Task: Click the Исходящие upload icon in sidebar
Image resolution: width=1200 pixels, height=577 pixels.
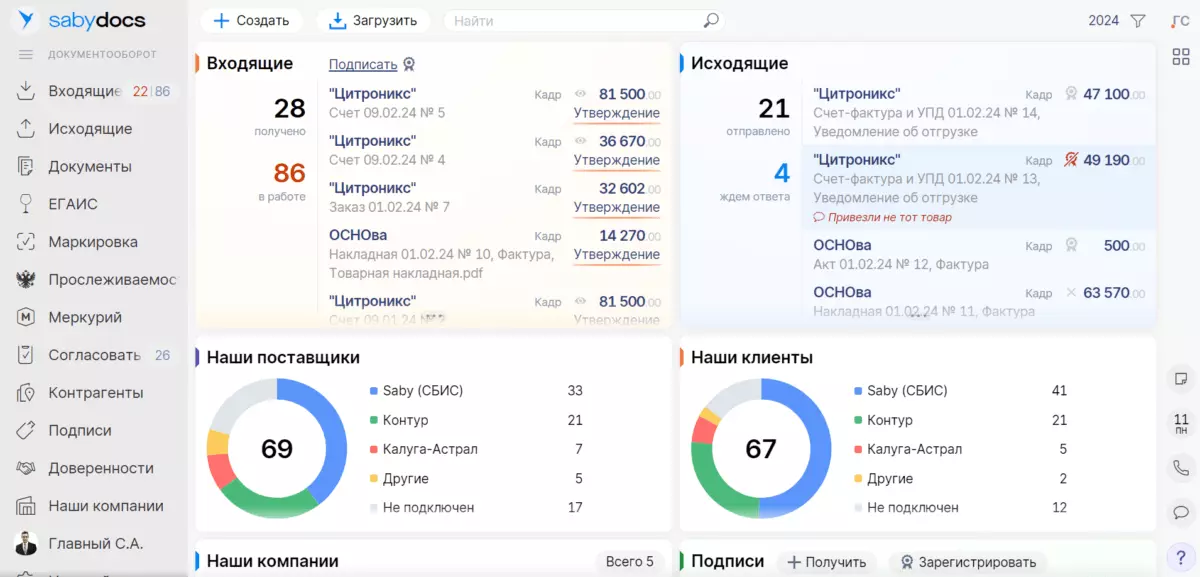Action: 26,129
